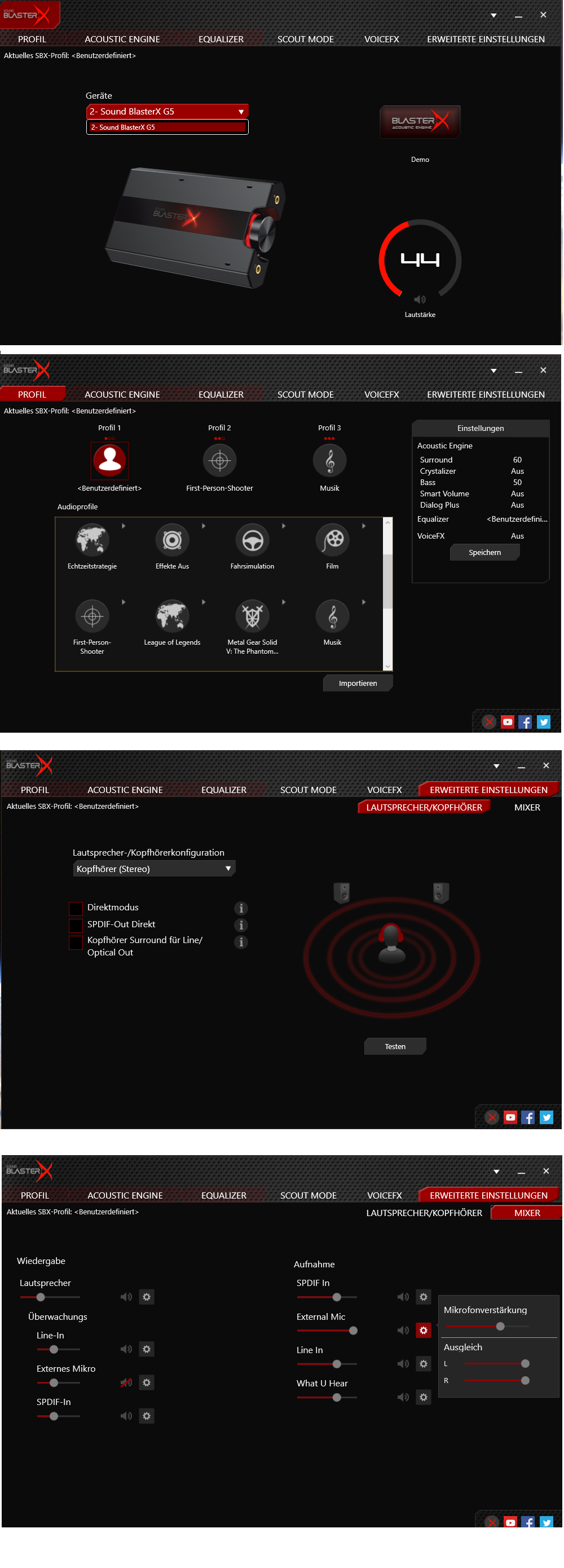The image size is (564, 1568).
Task: Open the Kopfhörer (Stereo) configuration dropdown
Action: point(154,869)
